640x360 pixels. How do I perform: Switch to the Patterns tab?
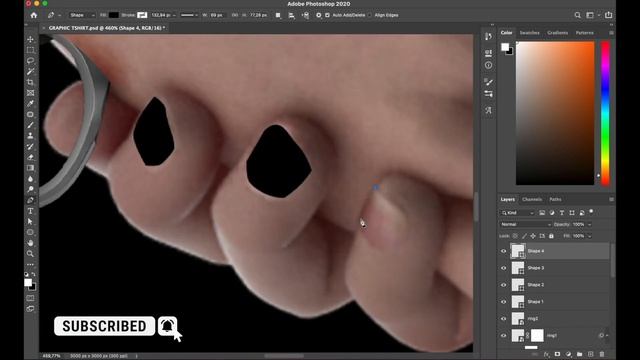[584, 33]
